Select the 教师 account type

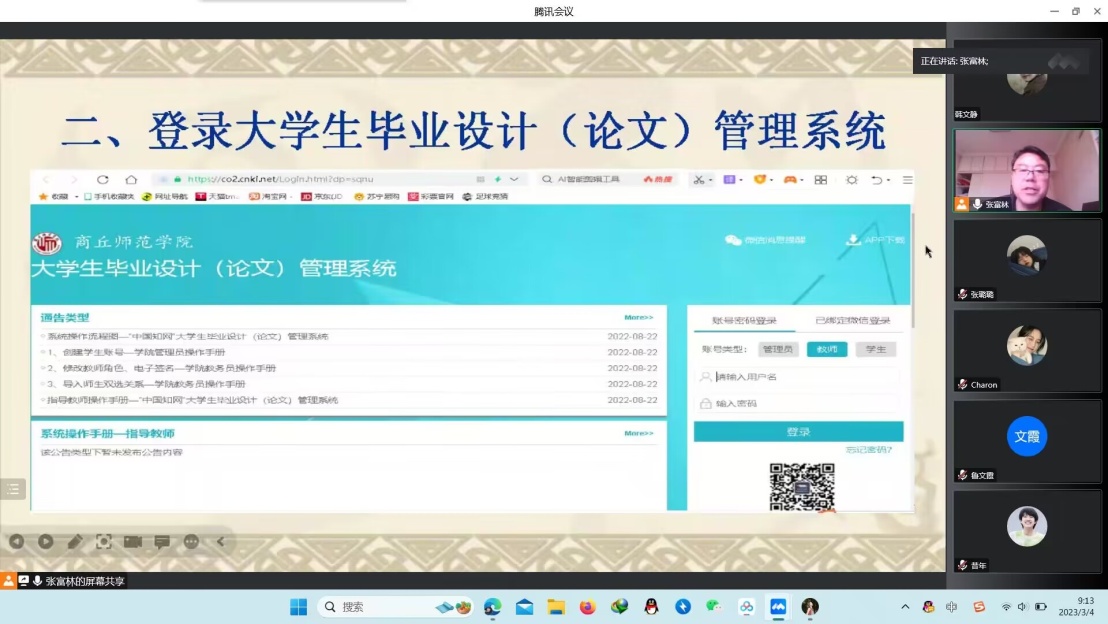coord(826,350)
